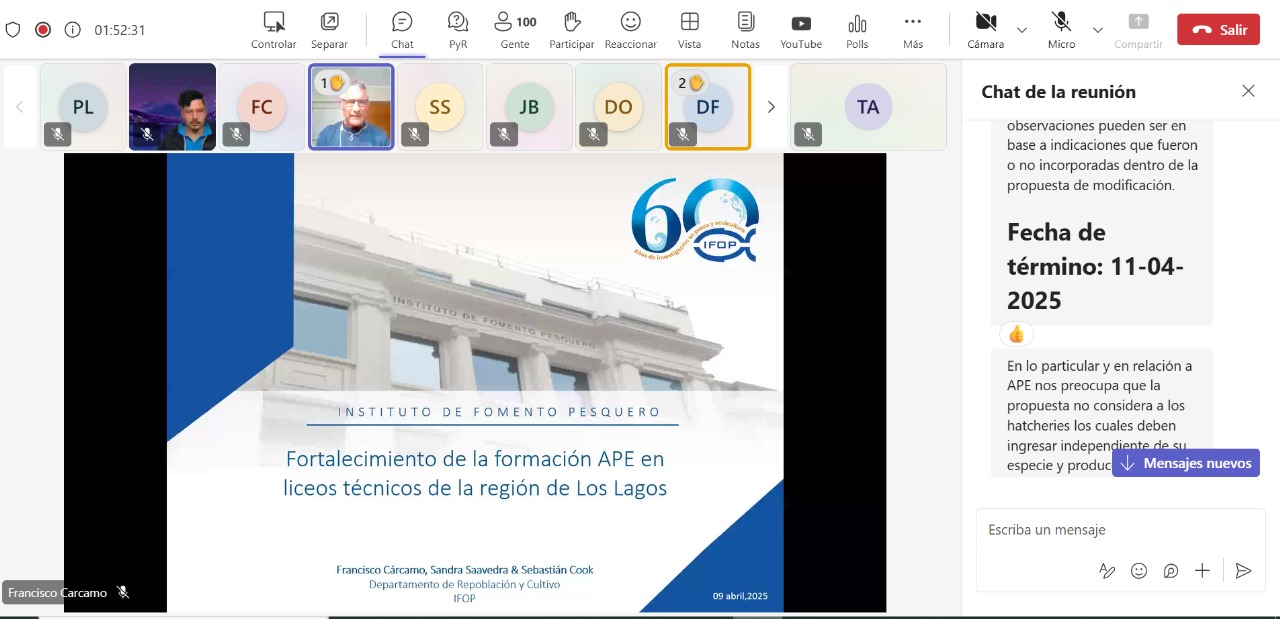The height and width of the screenshot is (619, 1280).
Task: Open the emoji picker in chat
Action: (x=1139, y=571)
